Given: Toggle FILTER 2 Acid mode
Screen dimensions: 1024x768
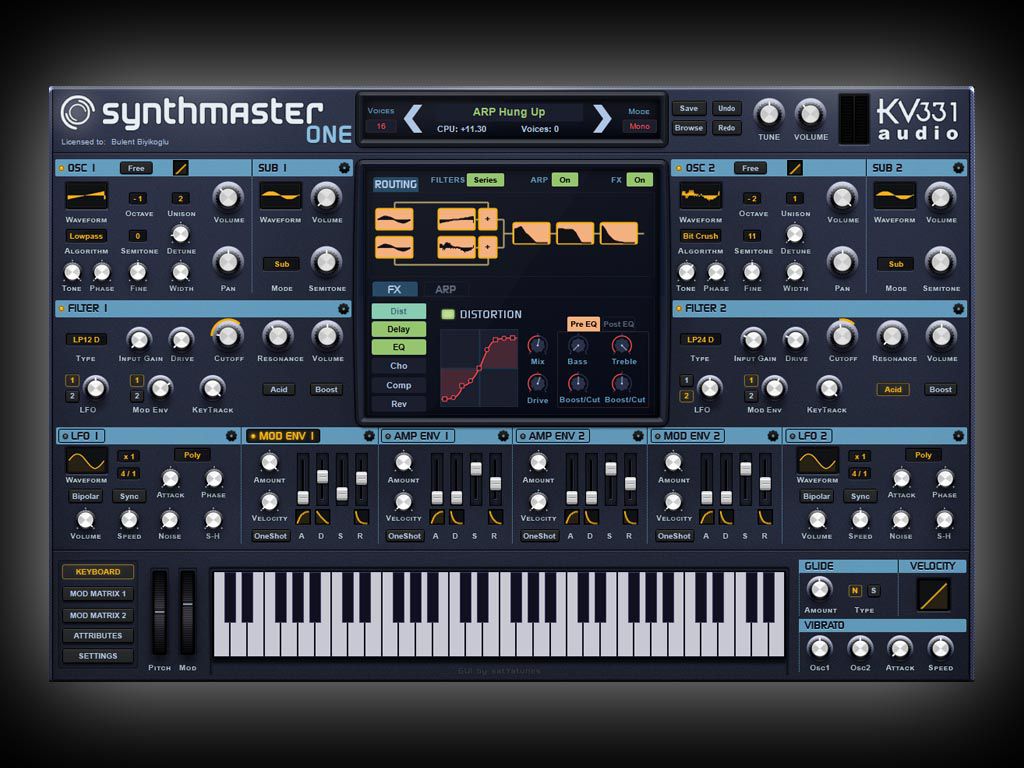Looking at the screenshot, I should (x=893, y=389).
